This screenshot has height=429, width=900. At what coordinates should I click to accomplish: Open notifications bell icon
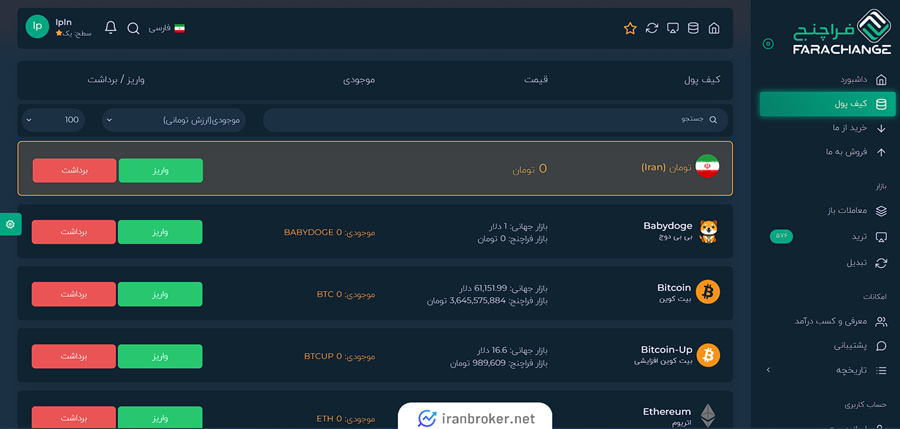pos(111,28)
